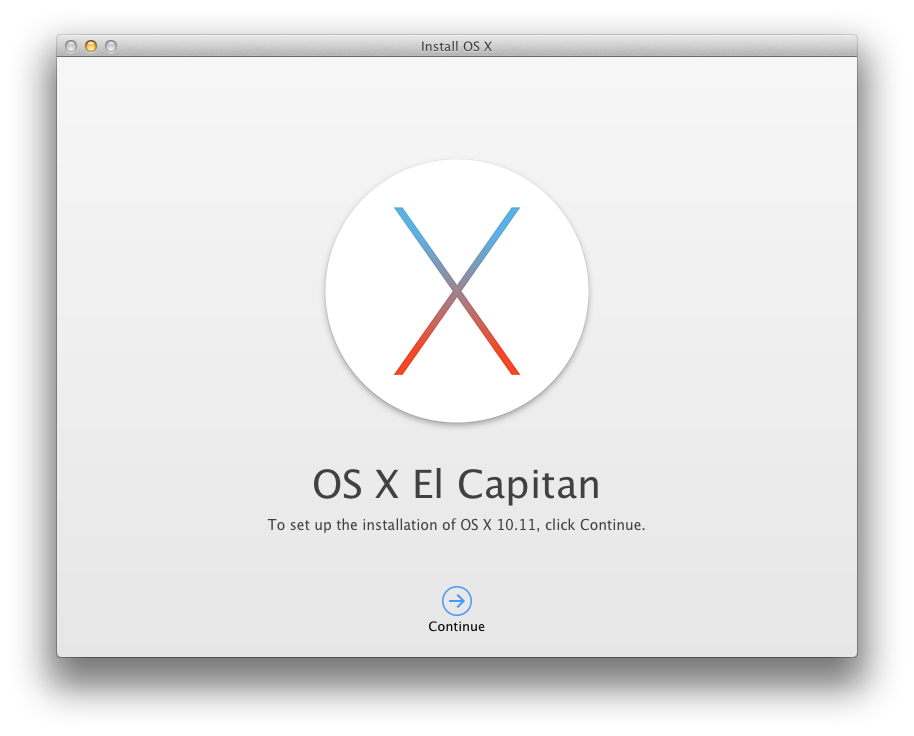Image resolution: width=914 pixels, height=736 pixels.
Task: Click the "To set up the installation" text
Action: pos(456,525)
